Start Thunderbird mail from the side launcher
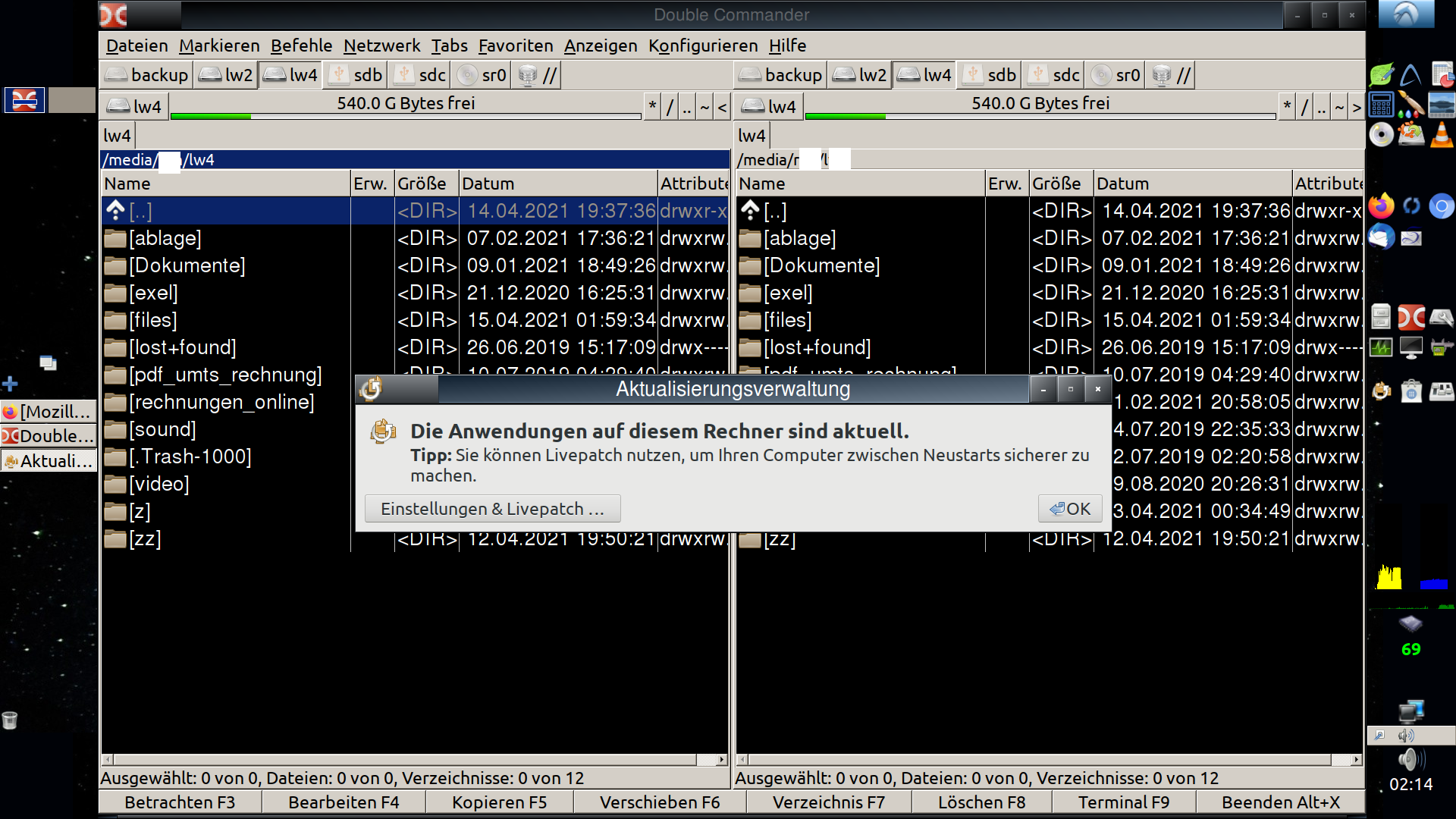This screenshot has width=1456, height=819. click(1382, 237)
